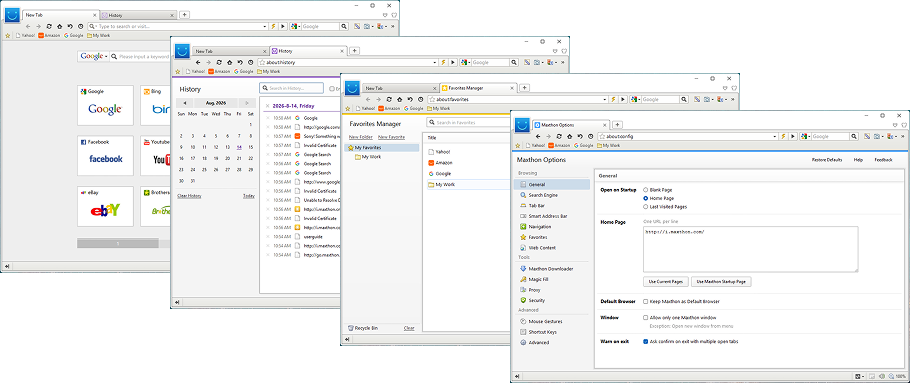The height and width of the screenshot is (383, 910).
Task: Select Home Page startup option
Action: tap(646, 198)
